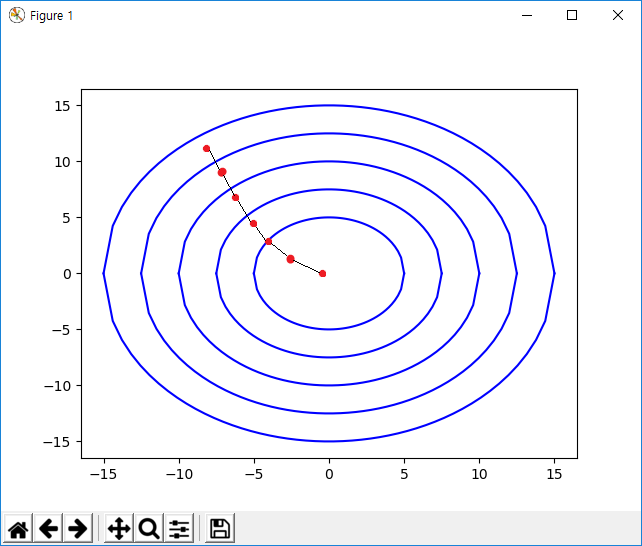Click the x-axis tick label 0
Image resolution: width=642 pixels, height=546 pixels.
click(x=329, y=474)
